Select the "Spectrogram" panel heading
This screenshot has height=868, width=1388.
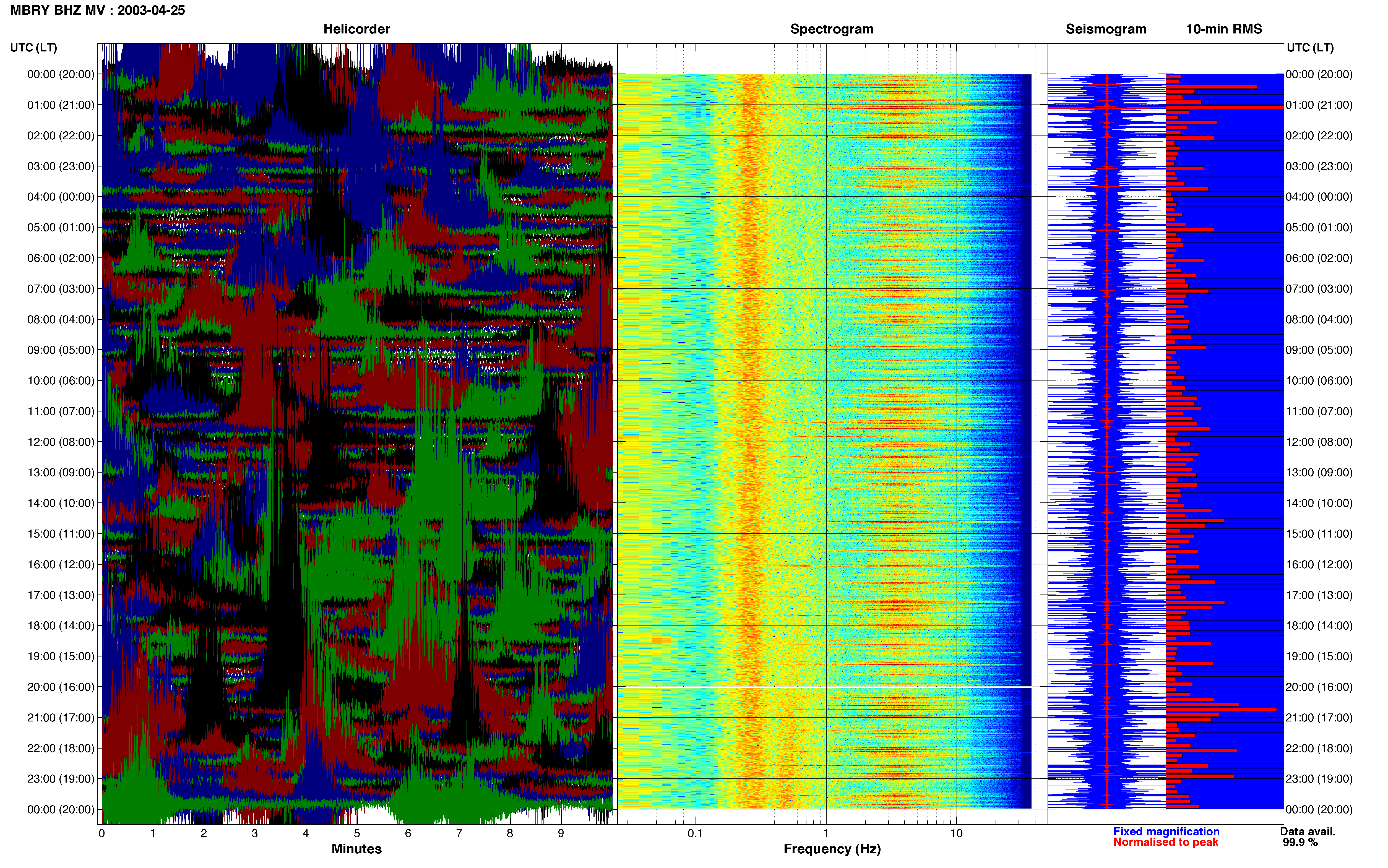832,29
